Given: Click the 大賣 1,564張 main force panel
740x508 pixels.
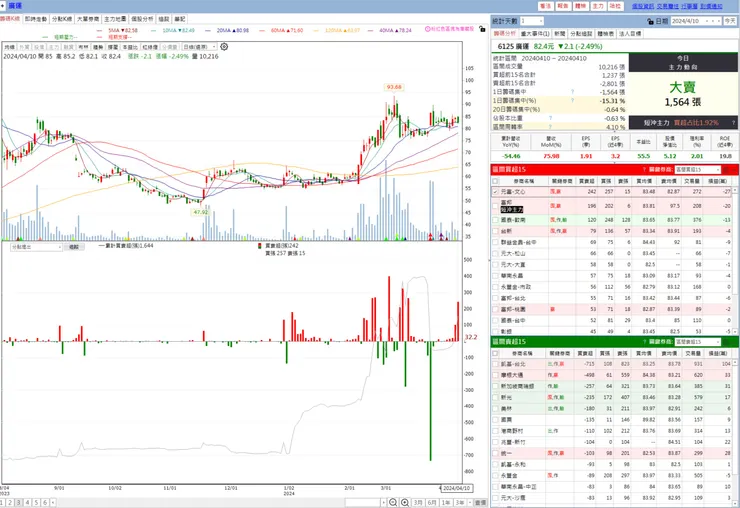Looking at the screenshot, I should [683, 93].
